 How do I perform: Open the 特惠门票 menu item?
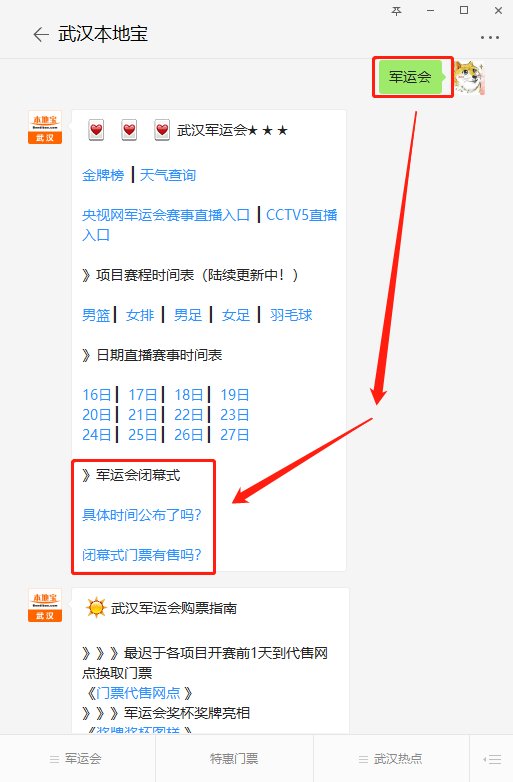234,759
